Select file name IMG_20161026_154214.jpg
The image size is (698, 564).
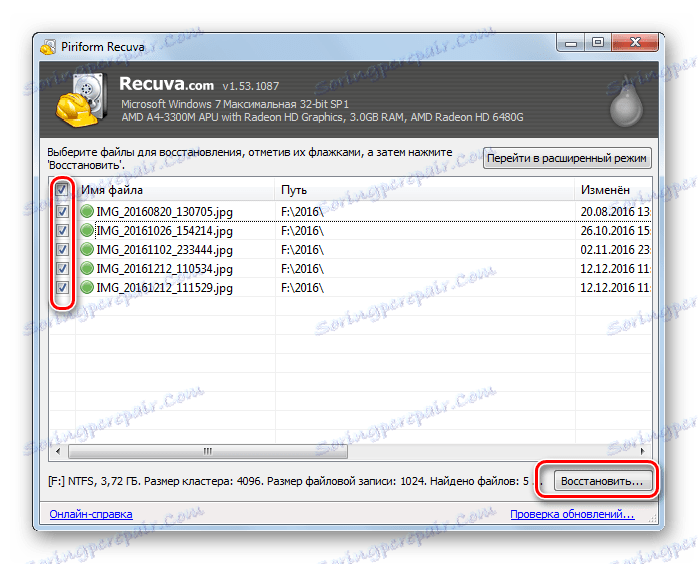tap(164, 231)
